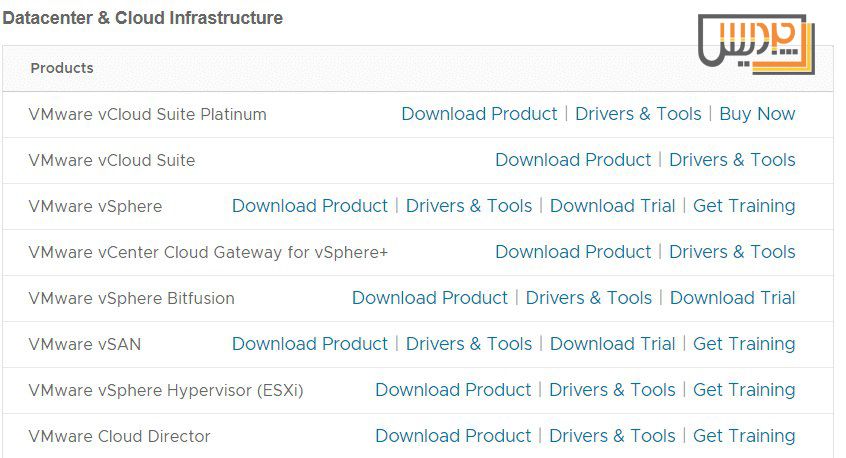Open Buy Now for vCloud Suite Platinum
This screenshot has width=846, height=458.
tap(757, 114)
